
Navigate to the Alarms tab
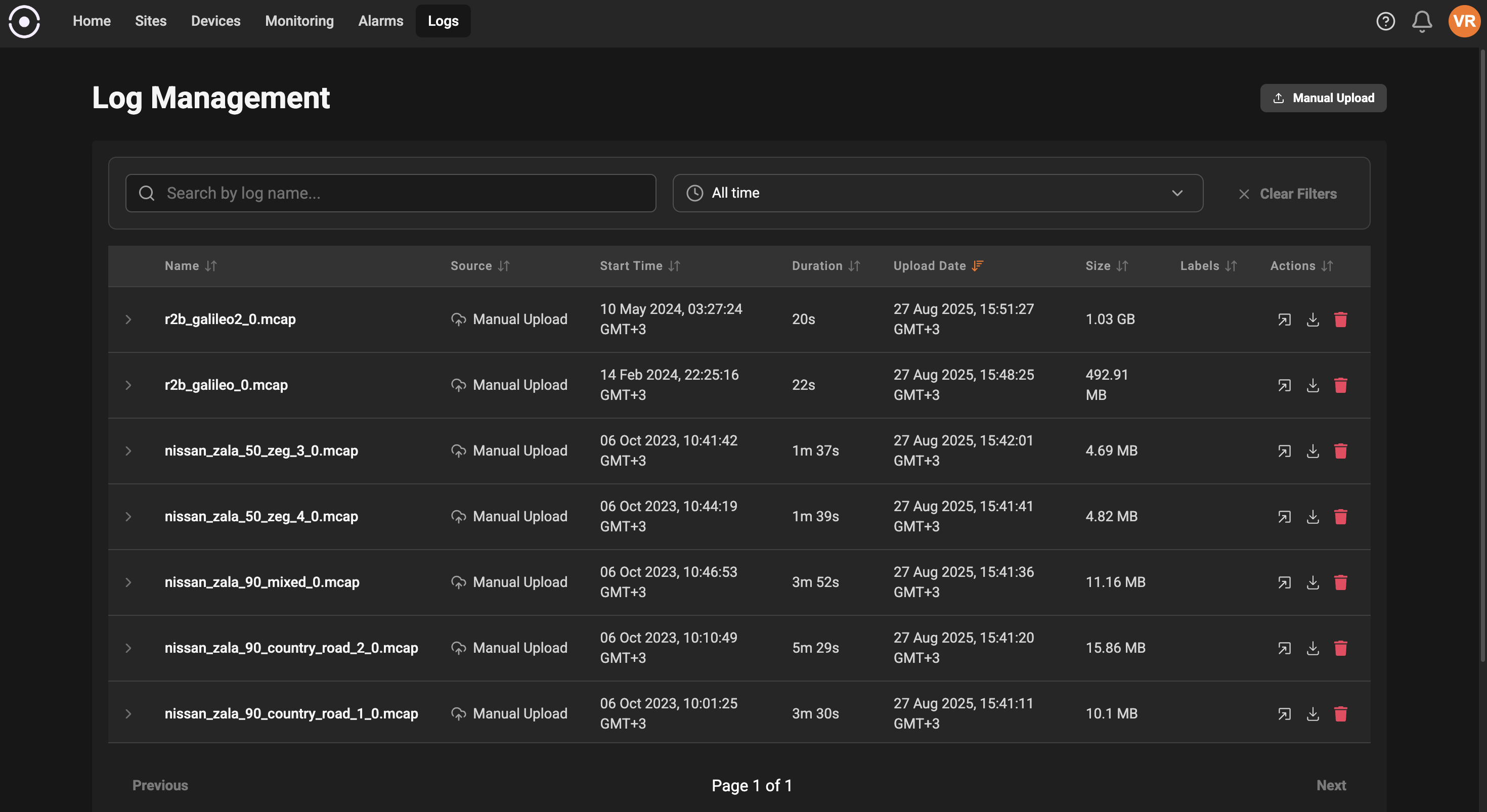(x=380, y=21)
